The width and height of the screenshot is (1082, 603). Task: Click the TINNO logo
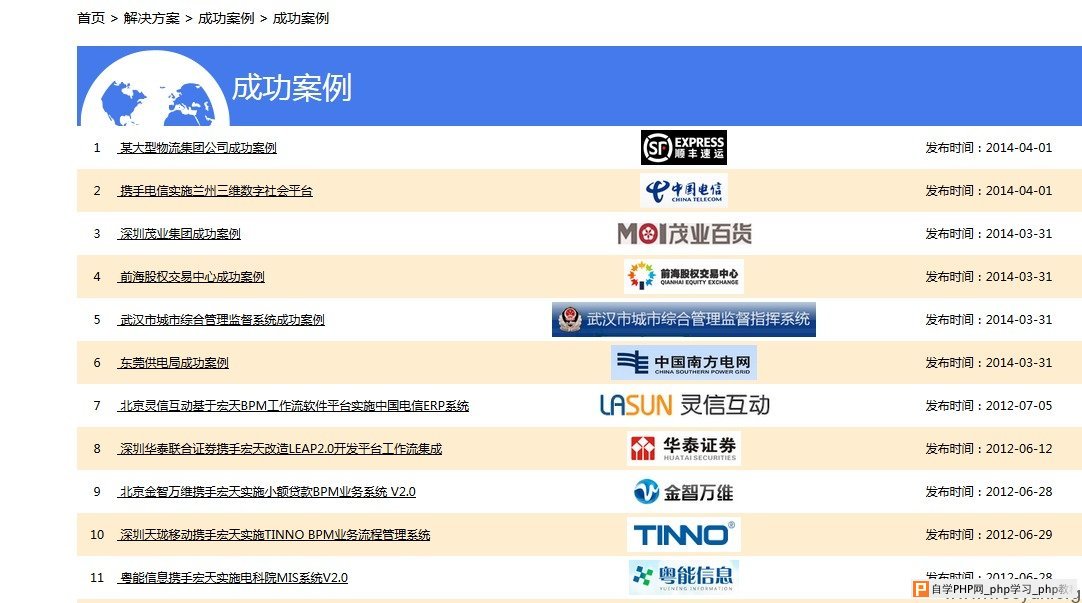(x=684, y=535)
